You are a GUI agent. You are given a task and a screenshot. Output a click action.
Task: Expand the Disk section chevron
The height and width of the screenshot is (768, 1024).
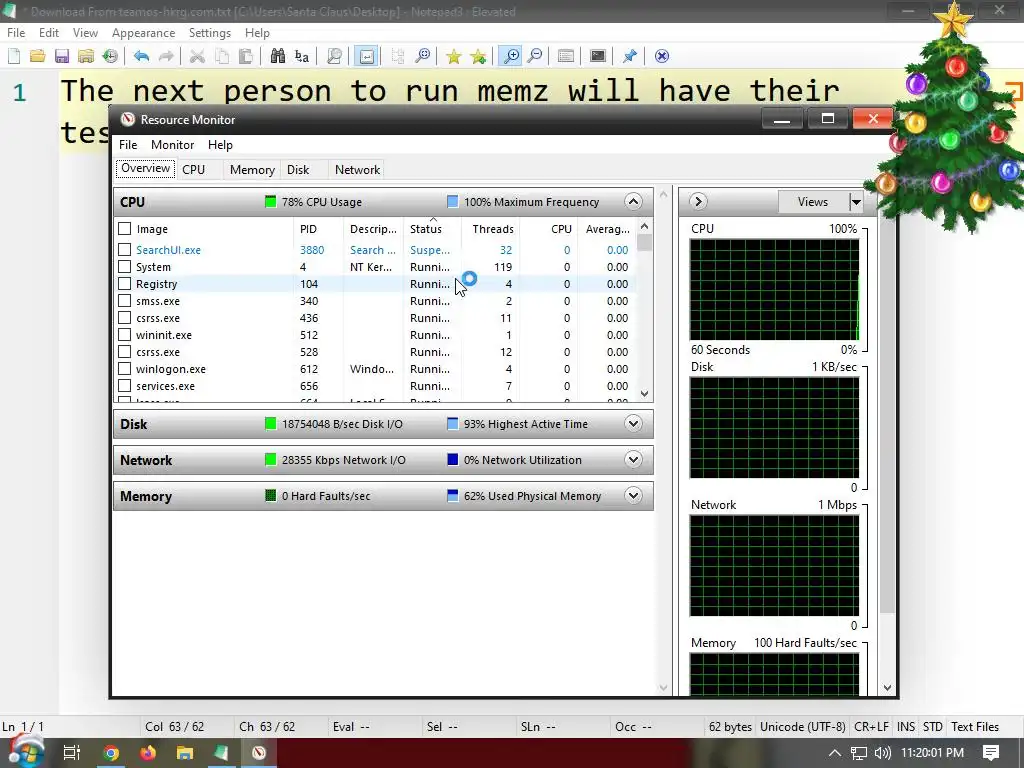click(x=633, y=423)
